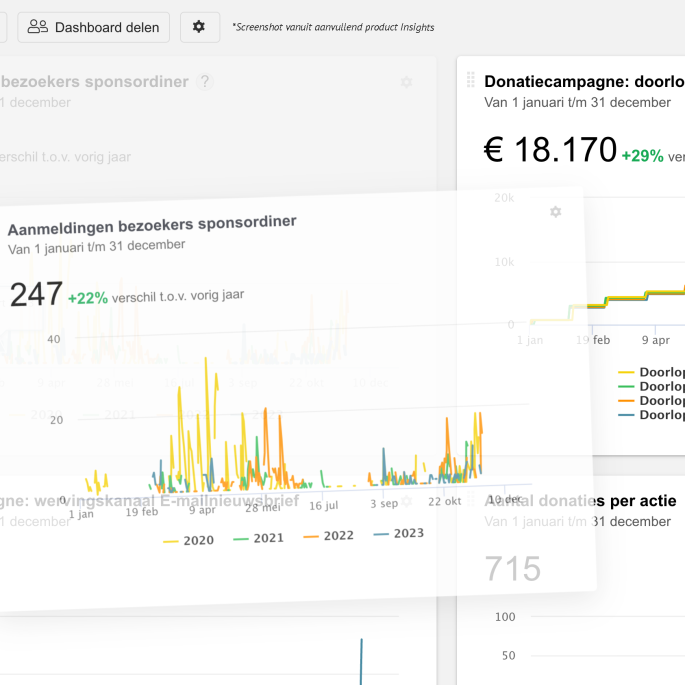Click the 247 registrations total figure
The image size is (685, 685).
(36, 295)
